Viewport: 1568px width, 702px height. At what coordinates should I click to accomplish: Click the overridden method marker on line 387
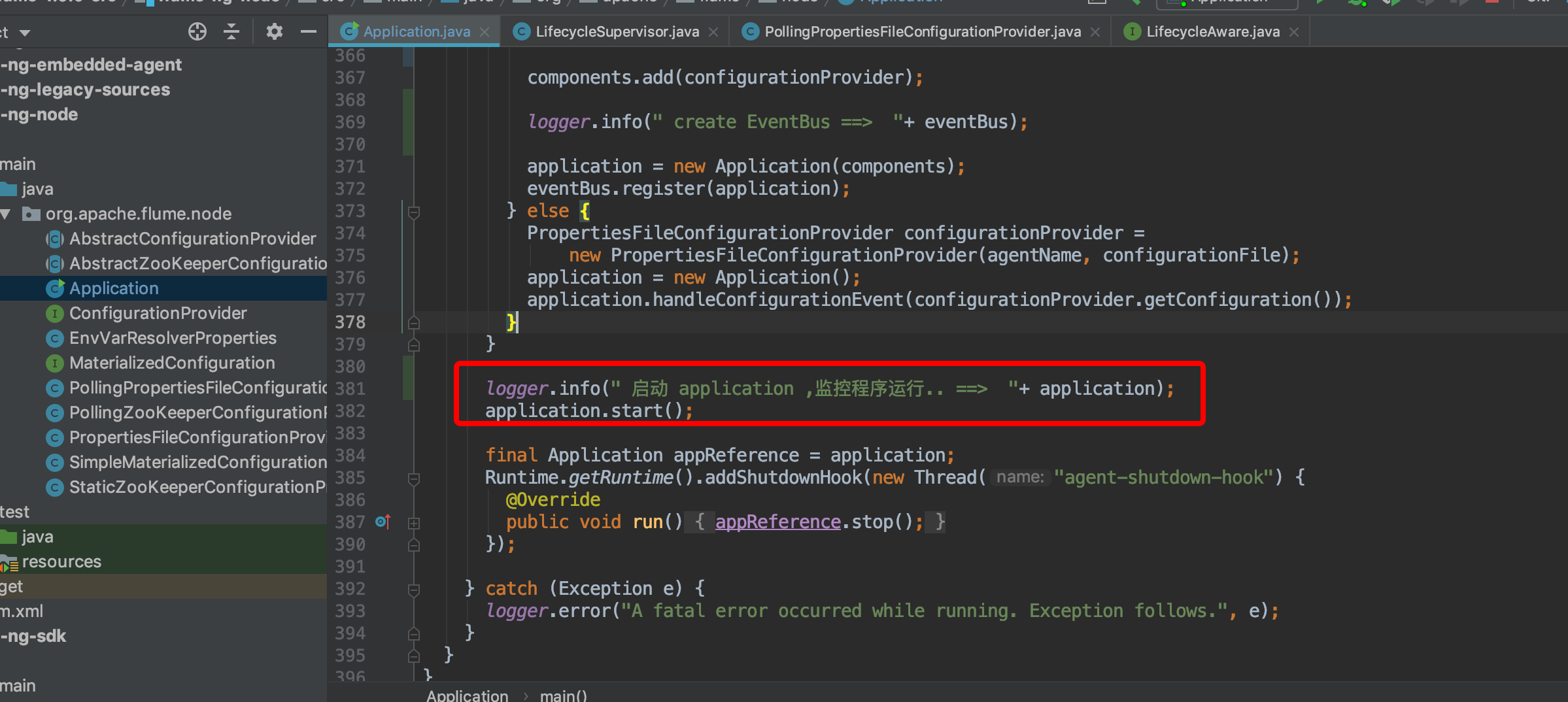pos(383,522)
